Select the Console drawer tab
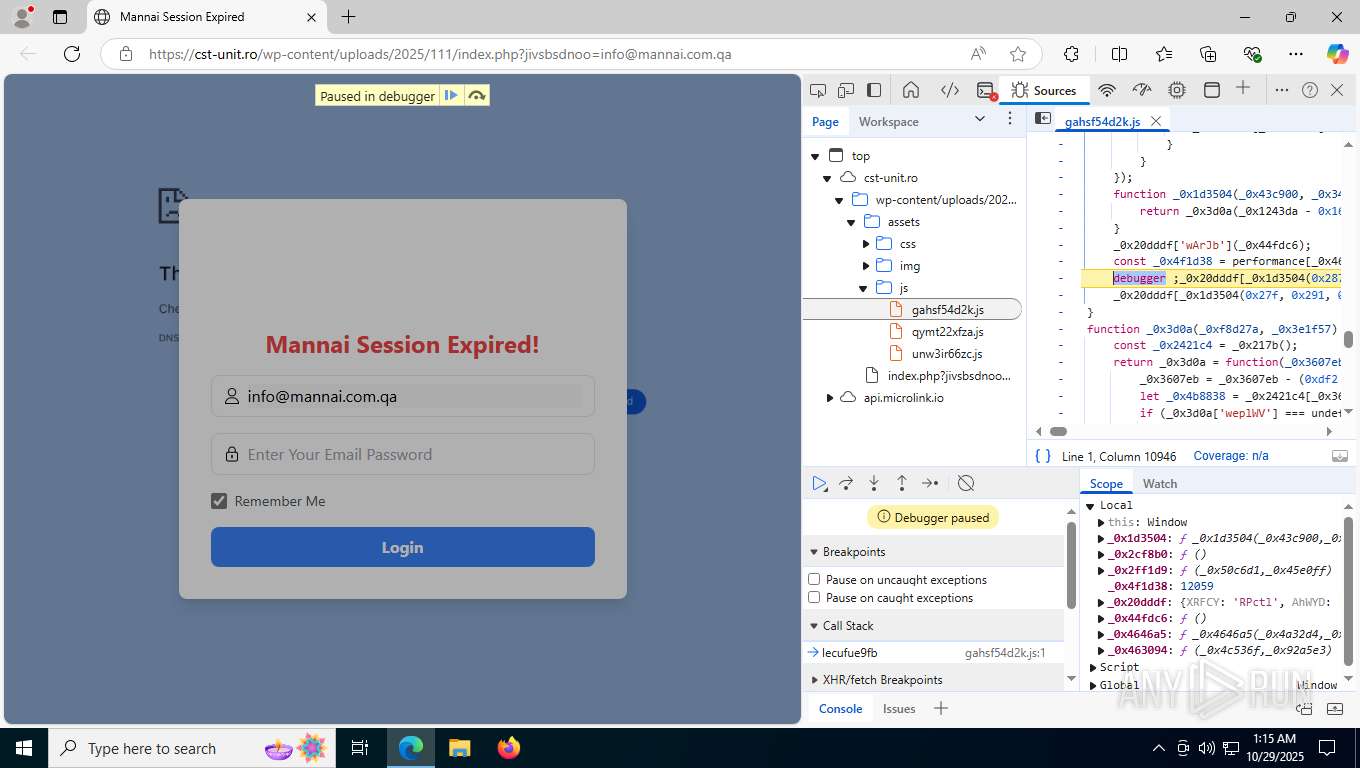Screen dimensions: 1360x768 [x=840, y=709]
